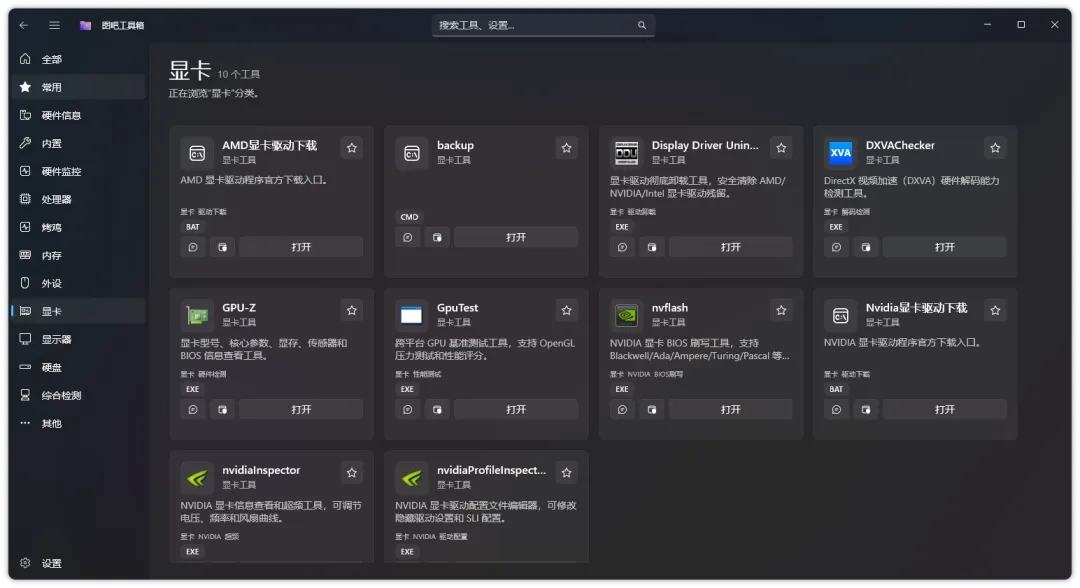
Task: Click the shield window icon on Display Driver Uninstaller card
Action: [652, 247]
